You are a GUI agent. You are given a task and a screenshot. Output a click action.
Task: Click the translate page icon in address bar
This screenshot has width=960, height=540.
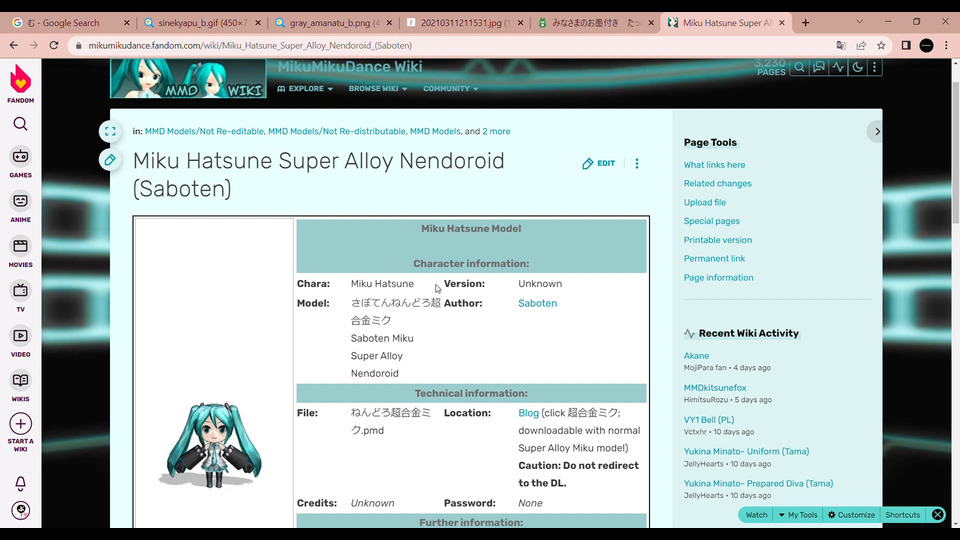pyautogui.click(x=841, y=45)
